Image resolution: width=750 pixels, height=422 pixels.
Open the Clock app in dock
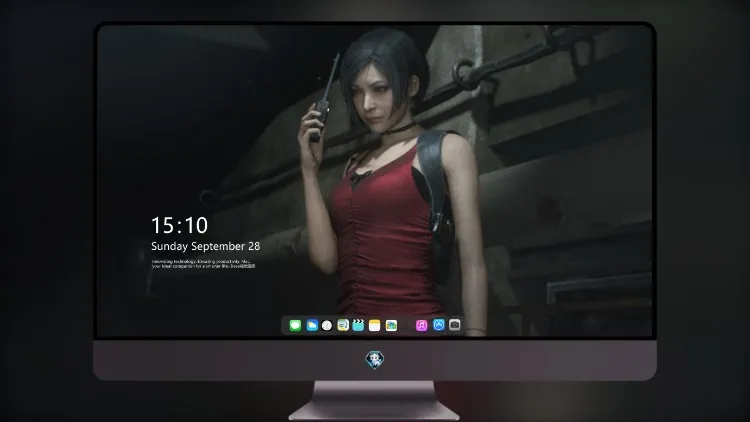[327, 325]
